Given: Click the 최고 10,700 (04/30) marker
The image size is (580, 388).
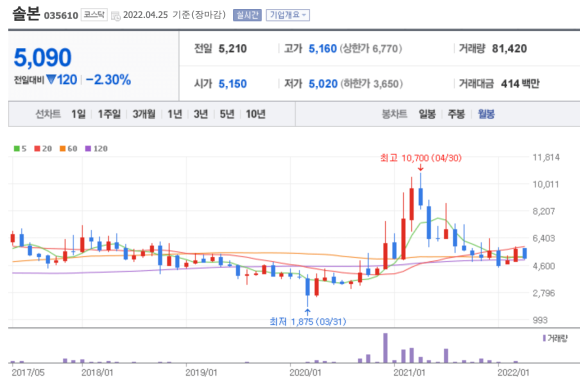Looking at the screenshot, I should pyautogui.click(x=421, y=158).
